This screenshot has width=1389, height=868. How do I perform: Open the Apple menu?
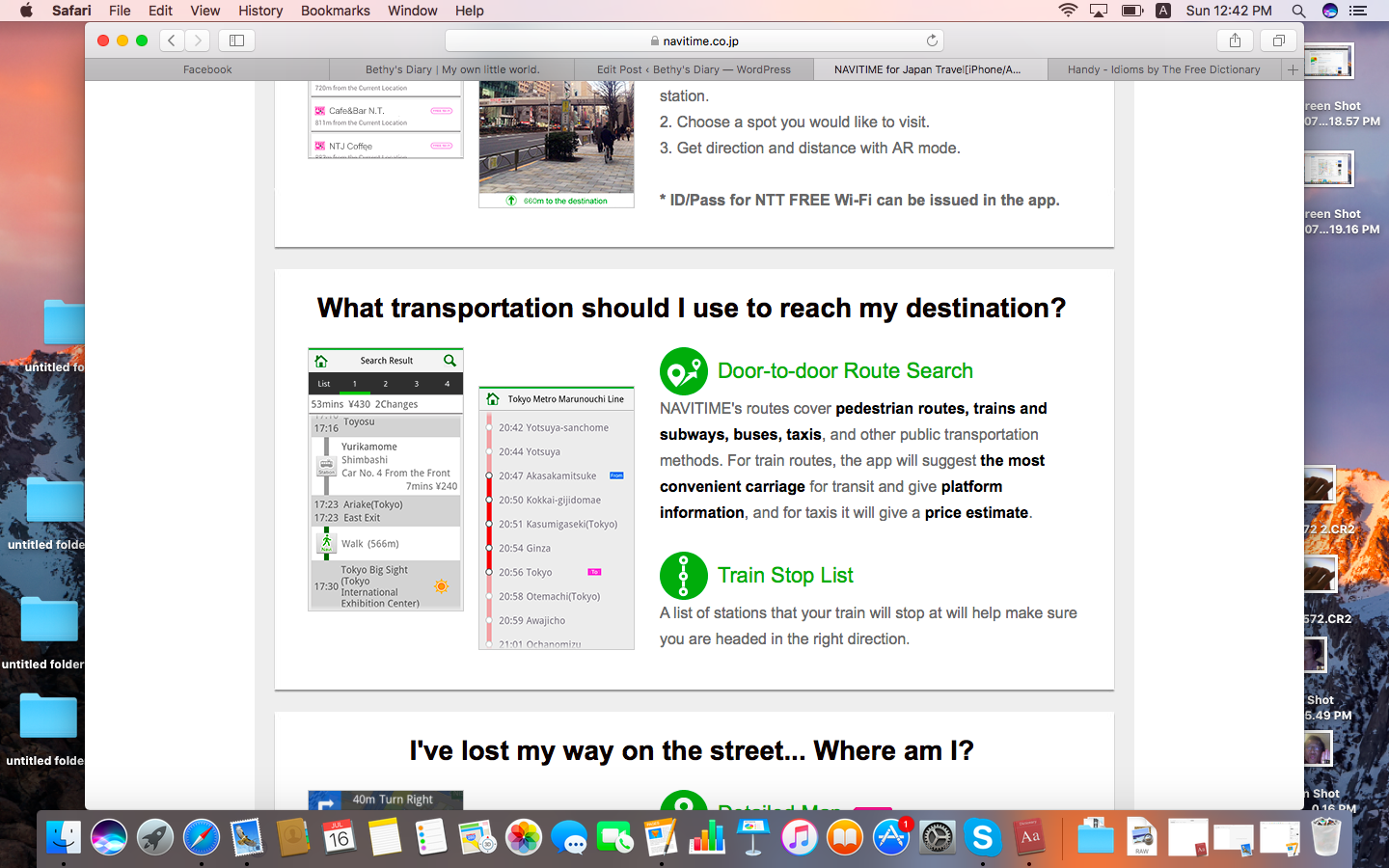pos(26,11)
